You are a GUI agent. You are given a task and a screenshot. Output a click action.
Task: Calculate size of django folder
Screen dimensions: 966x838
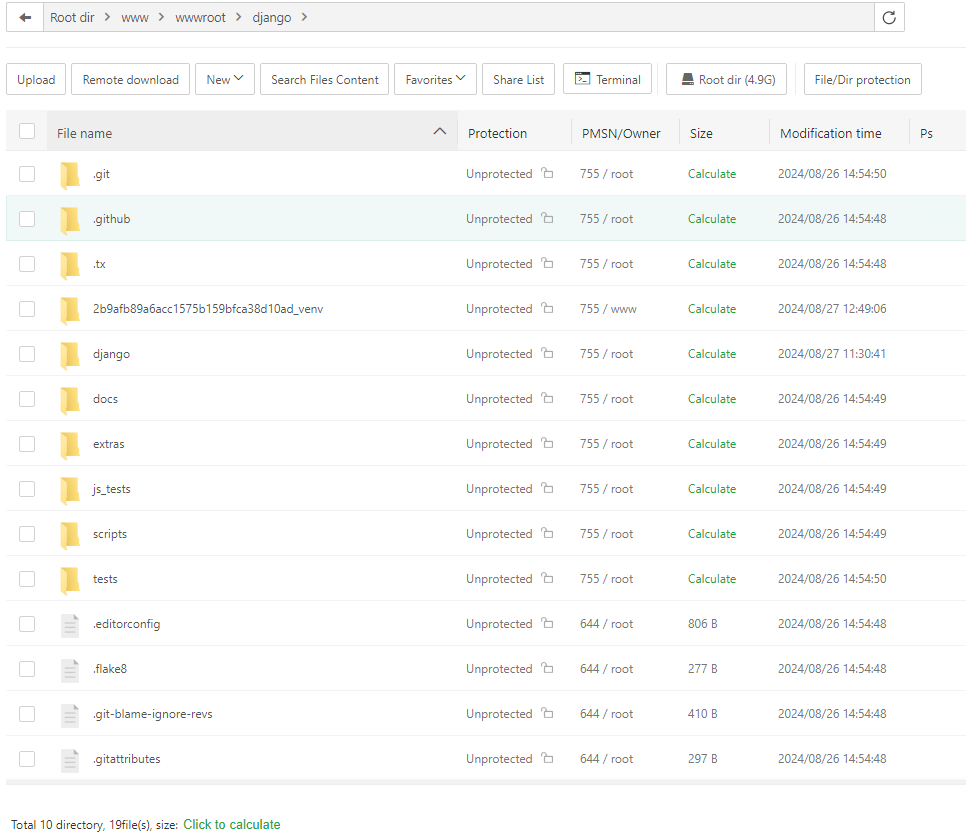711,354
